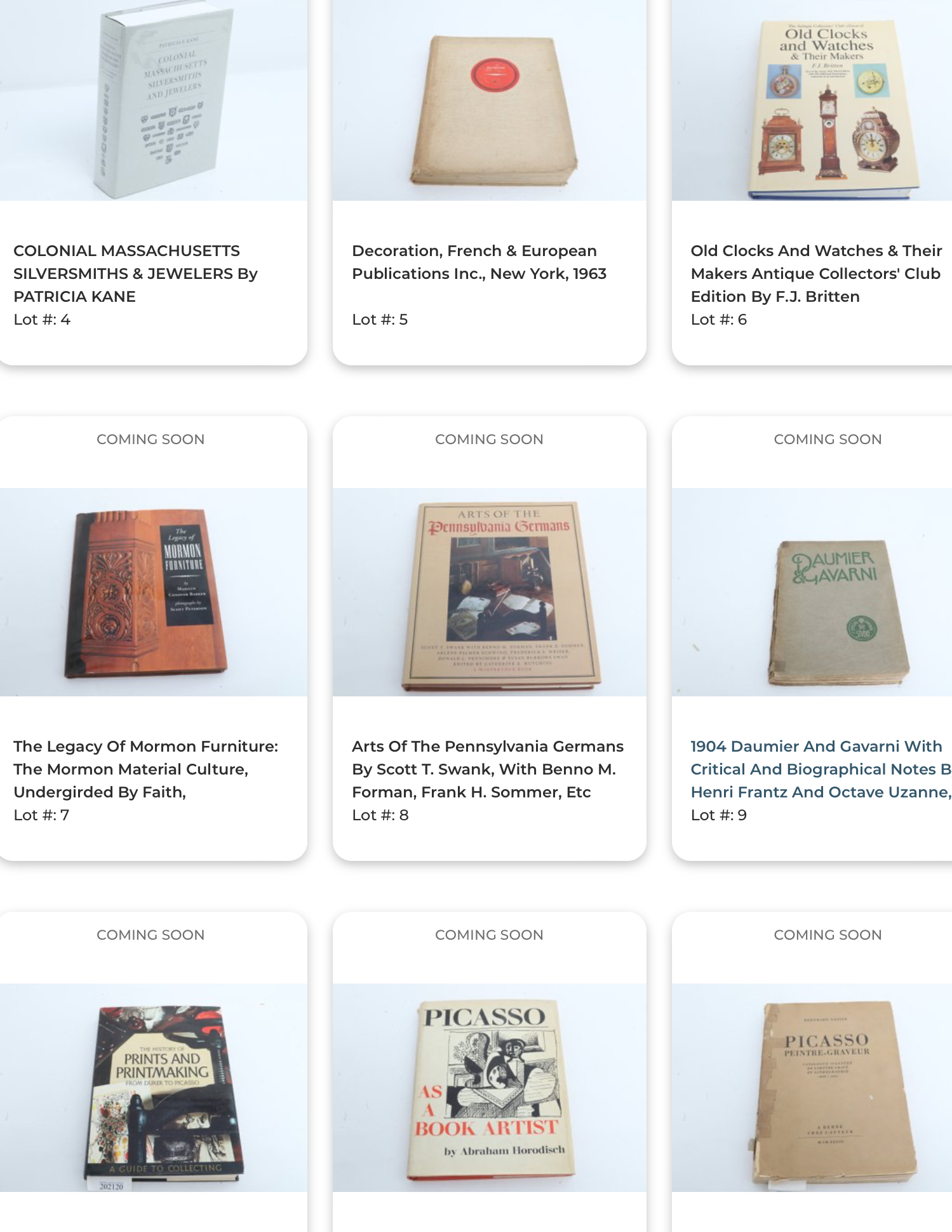Click Coming Soon label above Daumier lot

click(828, 439)
